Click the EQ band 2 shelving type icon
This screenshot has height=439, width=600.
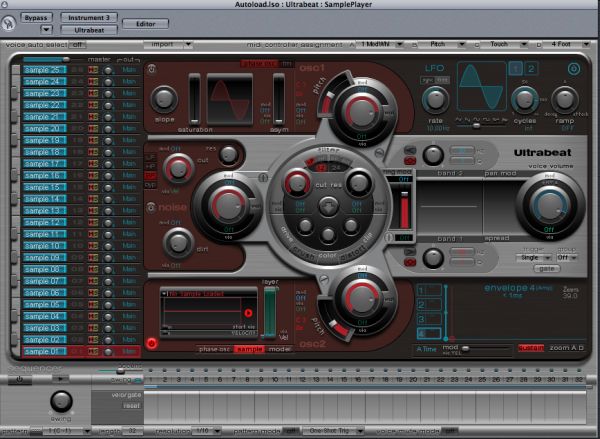pyautogui.click(x=410, y=150)
